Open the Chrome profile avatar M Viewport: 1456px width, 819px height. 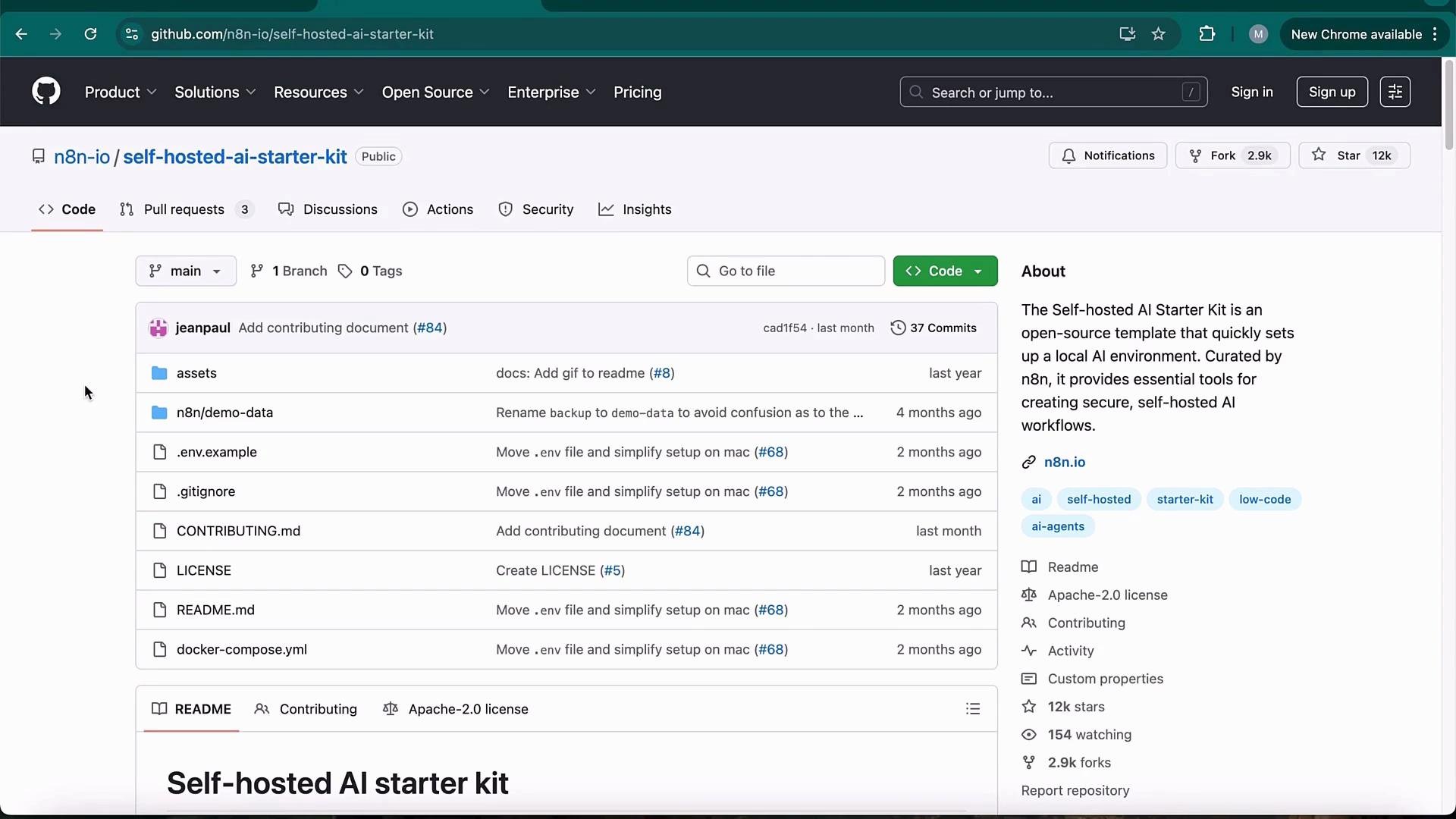[x=1258, y=34]
